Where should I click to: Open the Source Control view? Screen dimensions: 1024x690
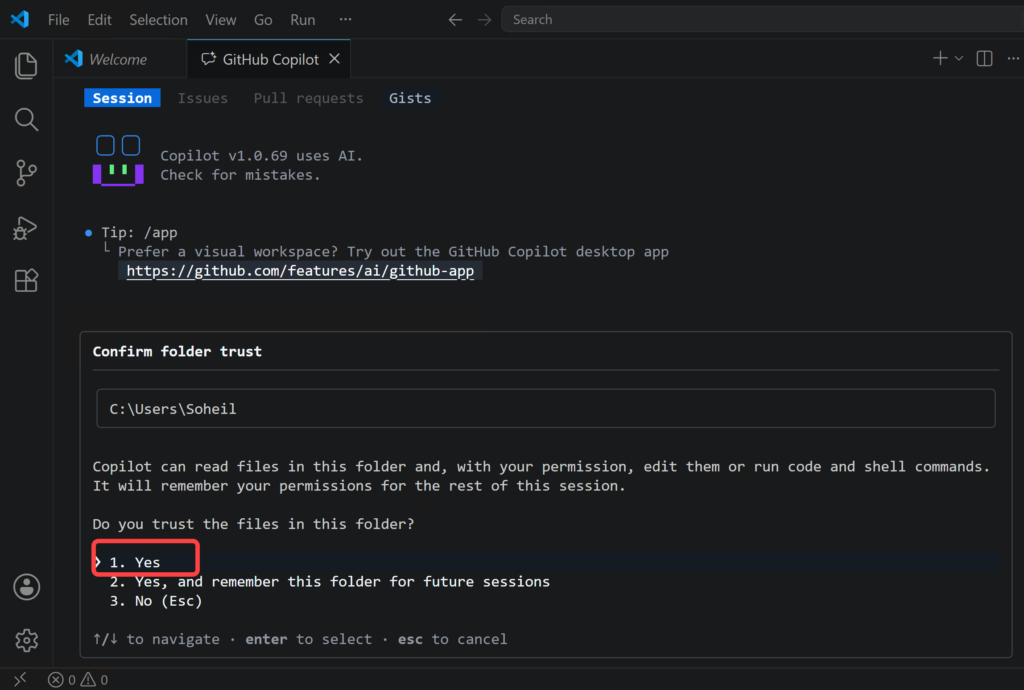click(x=26, y=173)
